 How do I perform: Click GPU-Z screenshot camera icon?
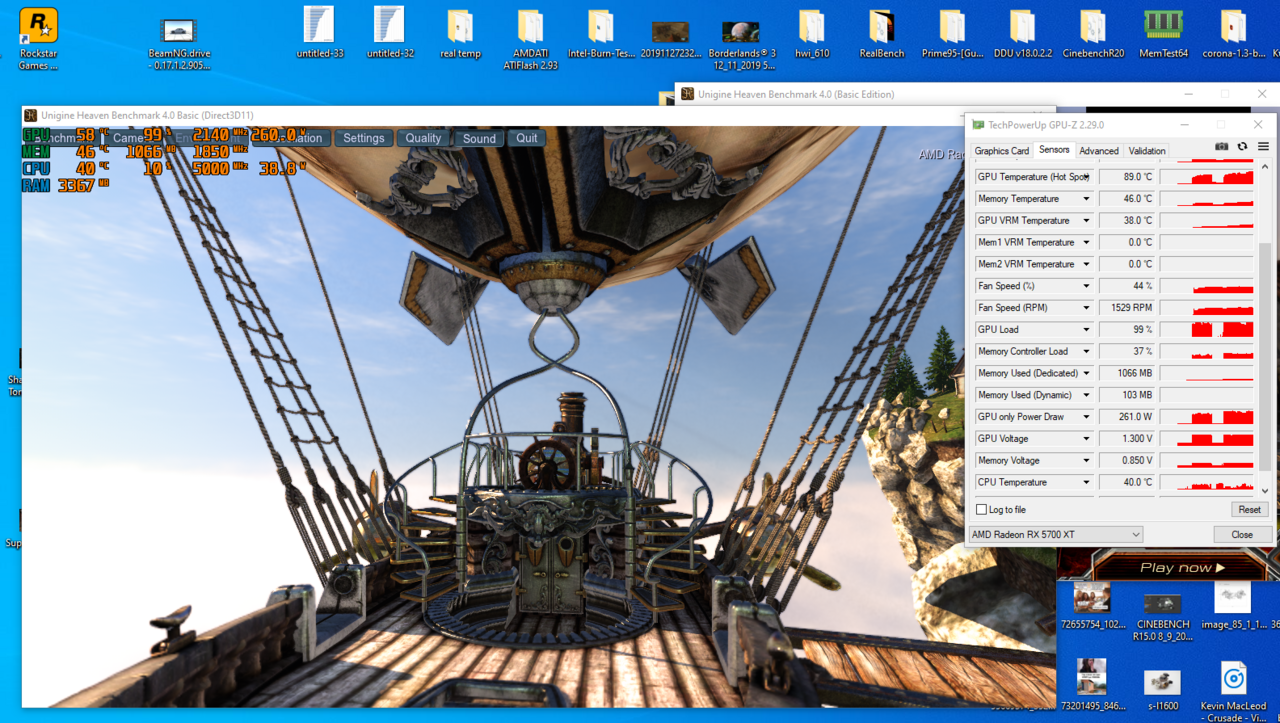(x=1221, y=146)
